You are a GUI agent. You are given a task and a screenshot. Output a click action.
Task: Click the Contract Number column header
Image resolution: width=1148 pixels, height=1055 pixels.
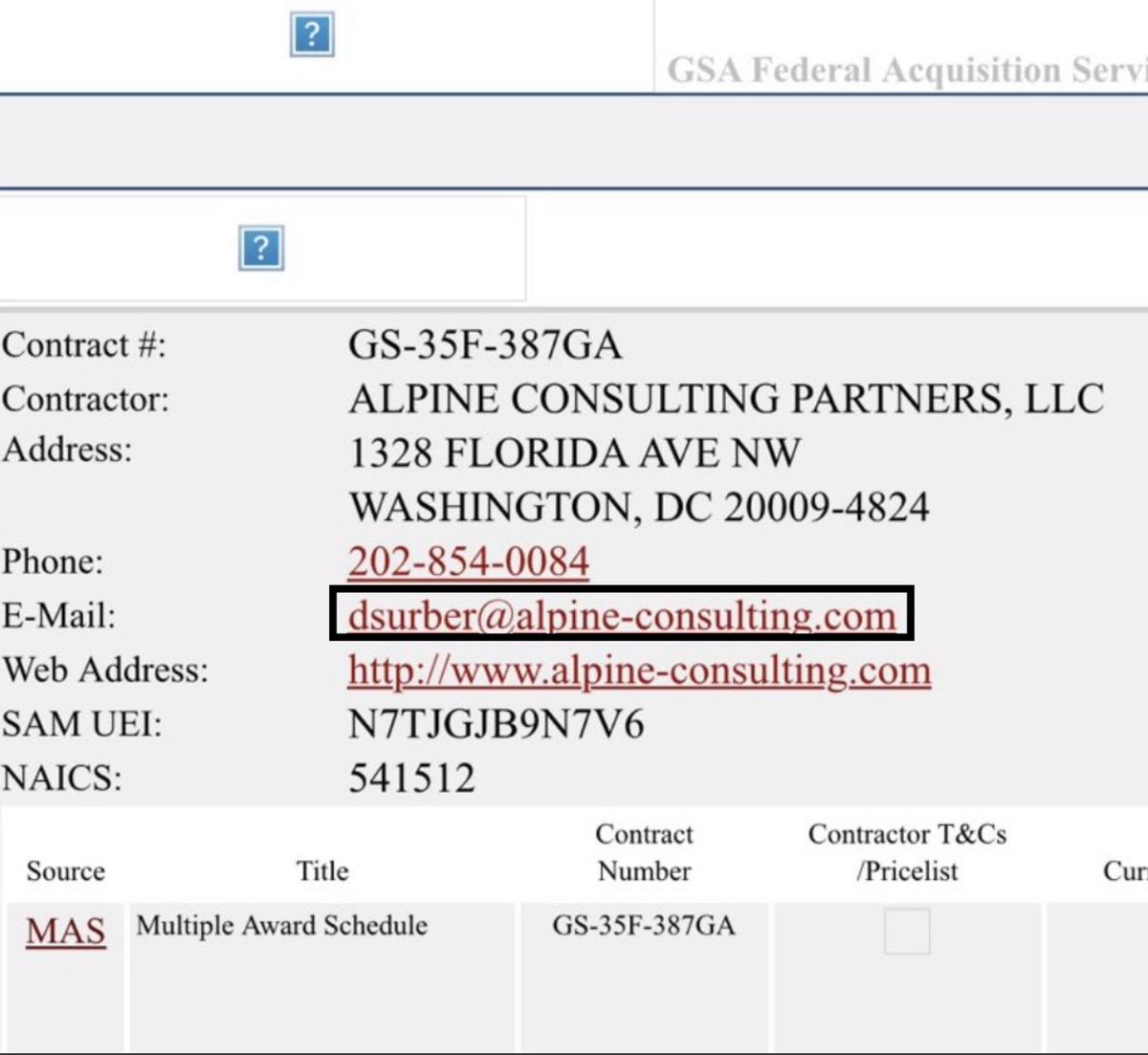(644, 852)
